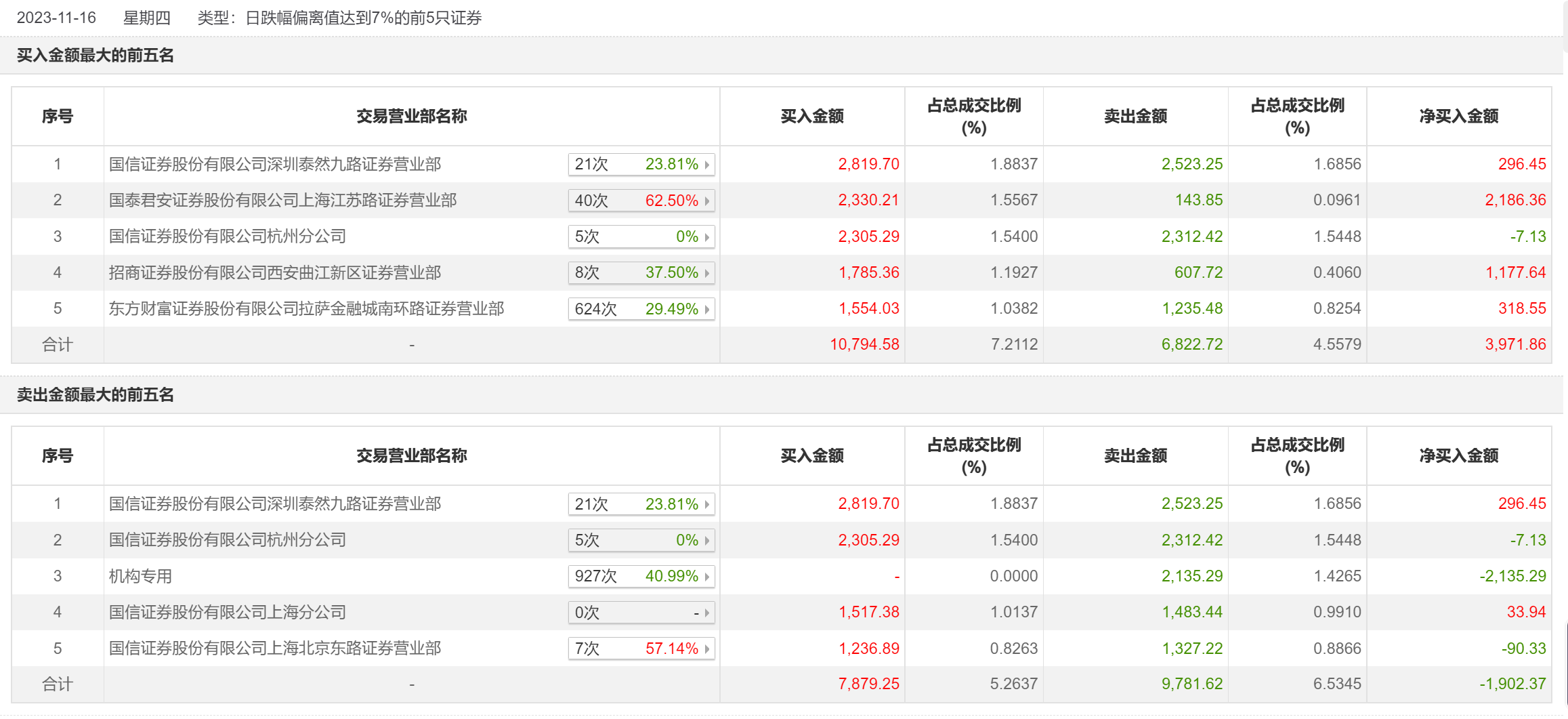
Task: Select total net buy -1,902.37
Action: [x=1512, y=684]
